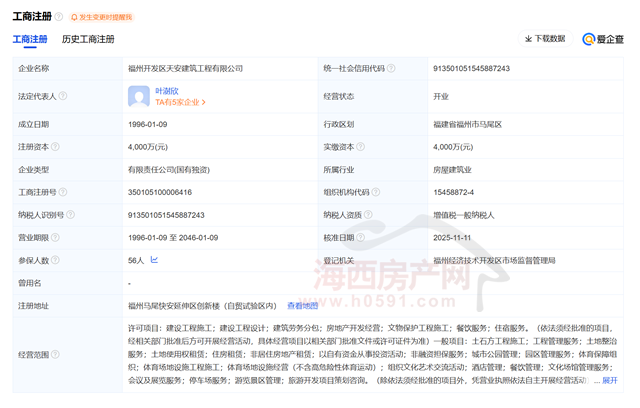Click help icon beside 法定代表人
640x408 pixels.
(x=63, y=97)
